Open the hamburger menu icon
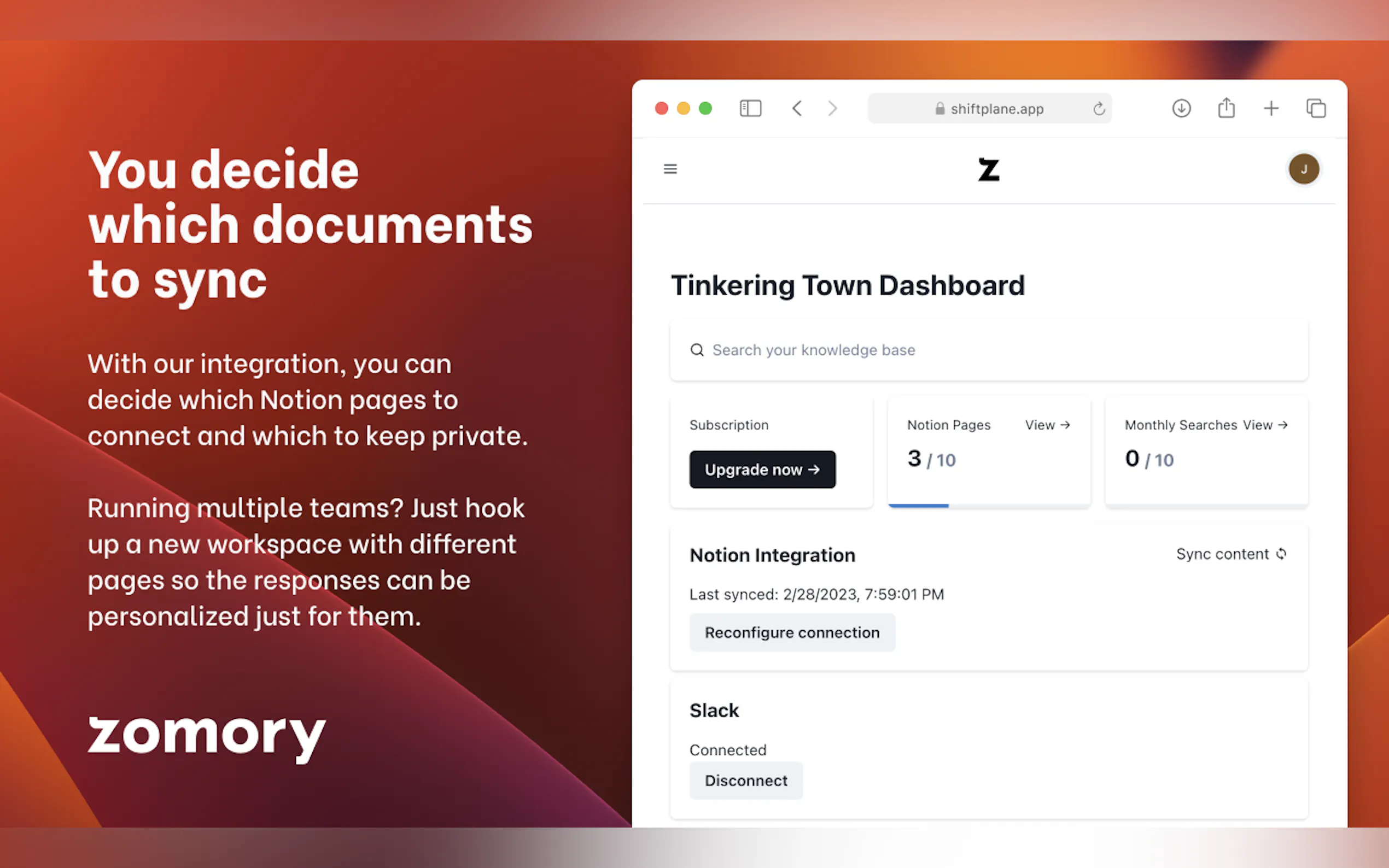Image resolution: width=1389 pixels, height=868 pixels. click(670, 169)
